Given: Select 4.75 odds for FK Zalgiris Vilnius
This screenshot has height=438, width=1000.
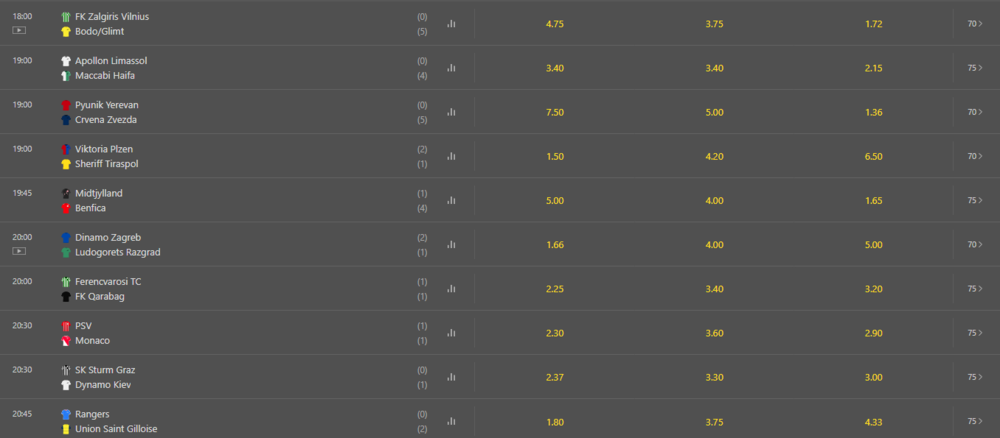Looking at the screenshot, I should tap(556, 23).
